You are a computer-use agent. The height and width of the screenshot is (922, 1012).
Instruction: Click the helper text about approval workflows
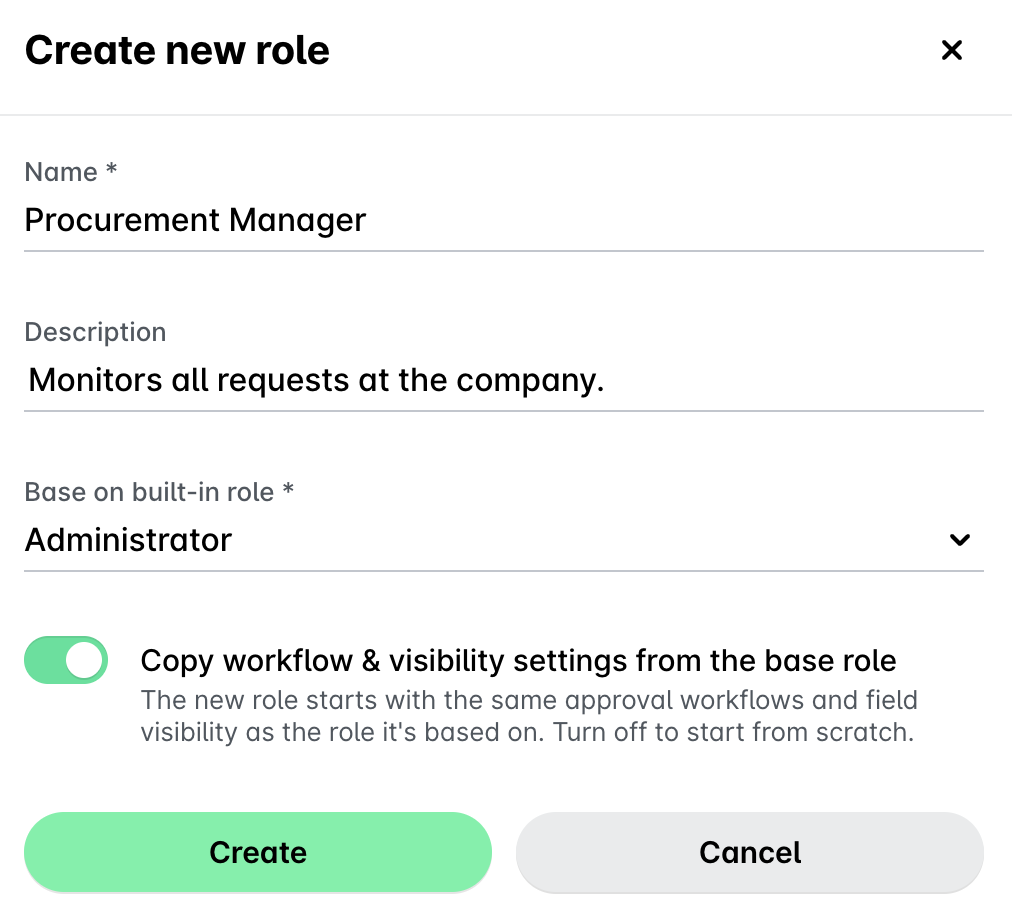[x=529, y=716]
